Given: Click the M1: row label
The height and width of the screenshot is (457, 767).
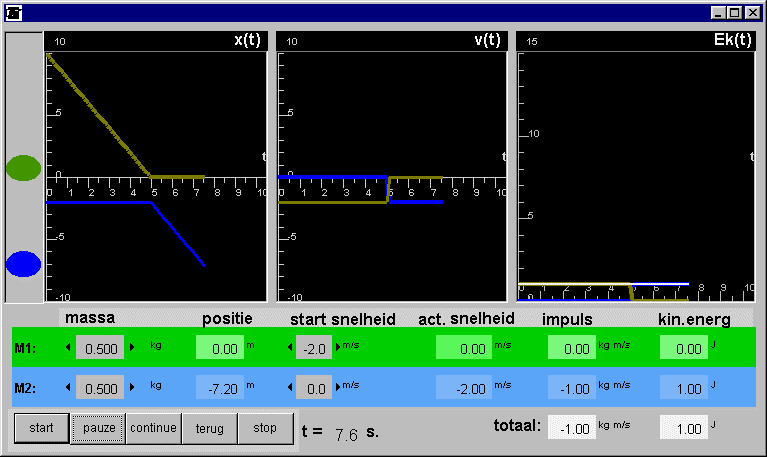Looking at the screenshot, I should (25, 348).
